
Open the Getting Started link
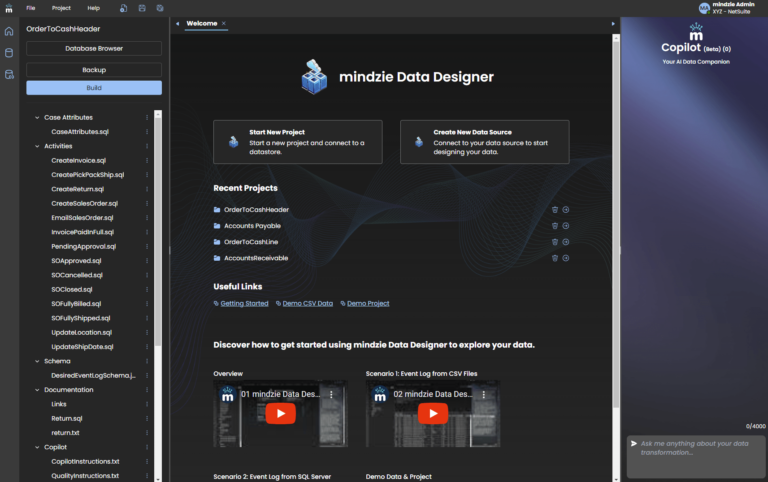[244, 304]
